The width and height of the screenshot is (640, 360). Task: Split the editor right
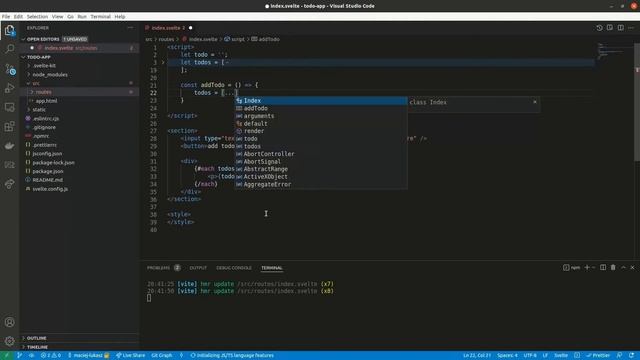(620, 28)
